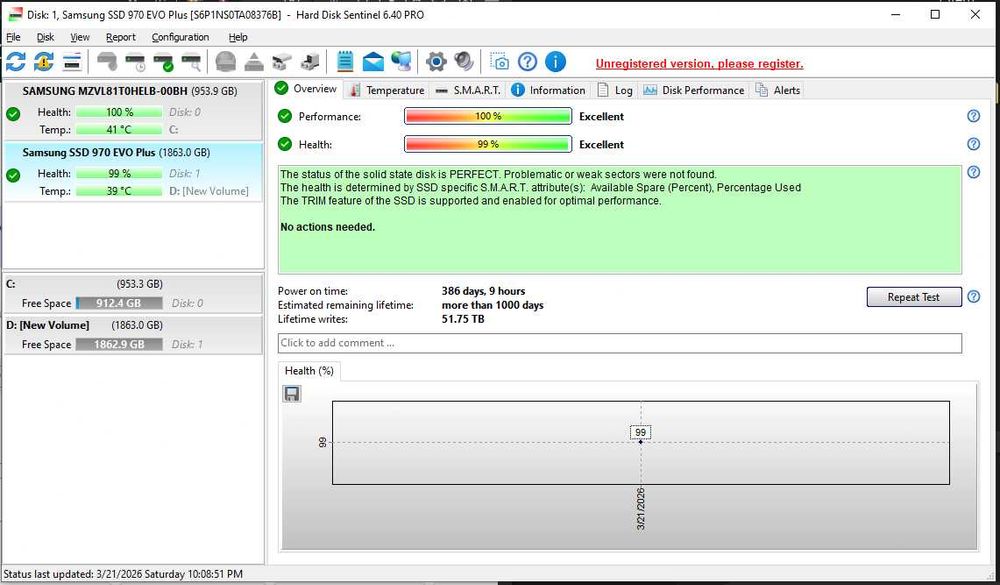Switch to the S.M.A.R.T. tab
Viewport: 1000px width, 585px height.
(x=468, y=91)
